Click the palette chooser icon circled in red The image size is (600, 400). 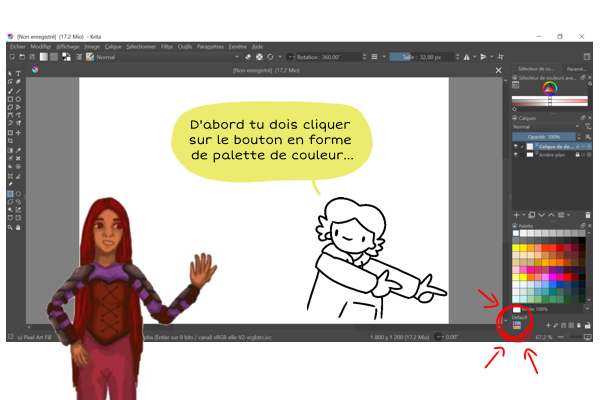517,325
